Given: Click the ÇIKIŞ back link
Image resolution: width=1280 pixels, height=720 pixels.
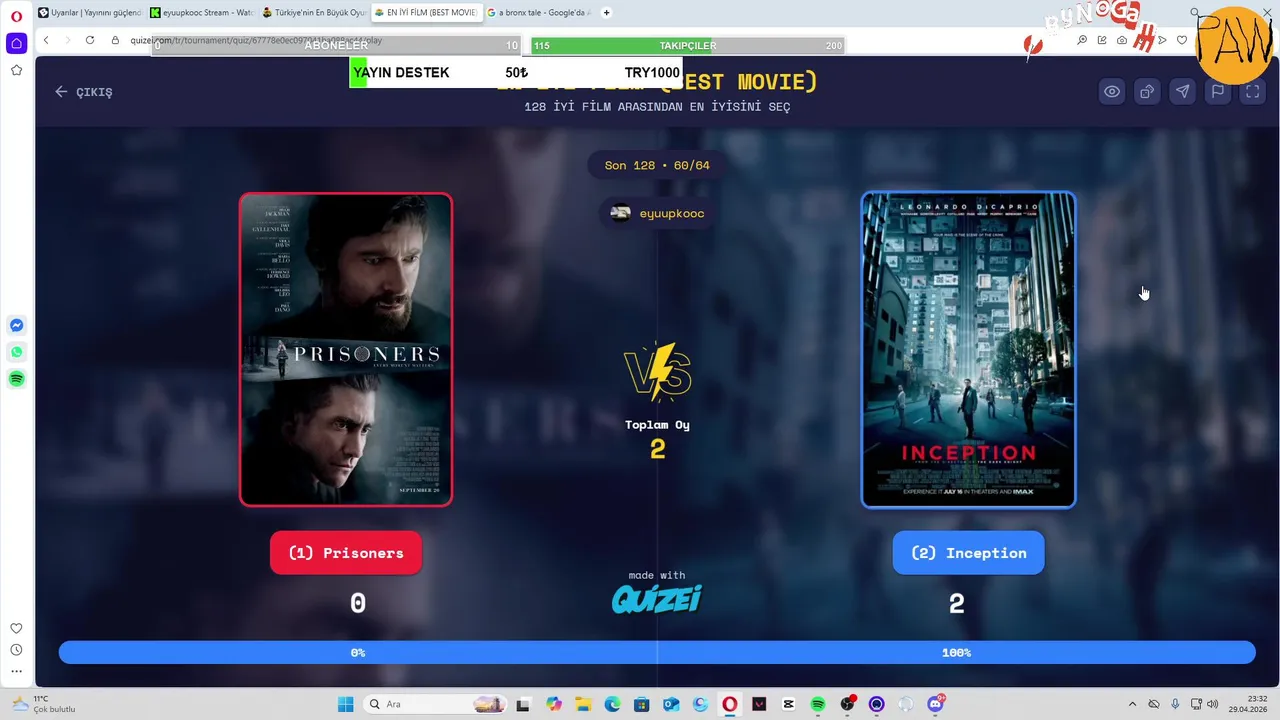Looking at the screenshot, I should coord(84,92).
